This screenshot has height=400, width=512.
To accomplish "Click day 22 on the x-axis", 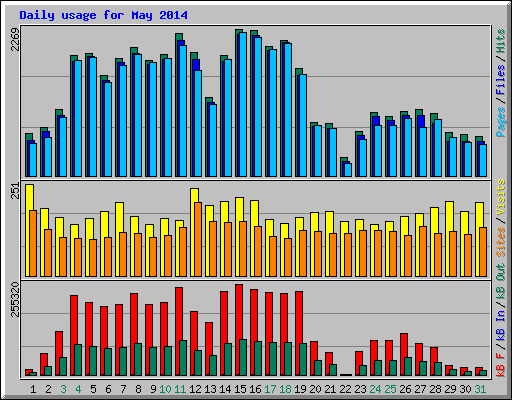I will click(x=345, y=389).
